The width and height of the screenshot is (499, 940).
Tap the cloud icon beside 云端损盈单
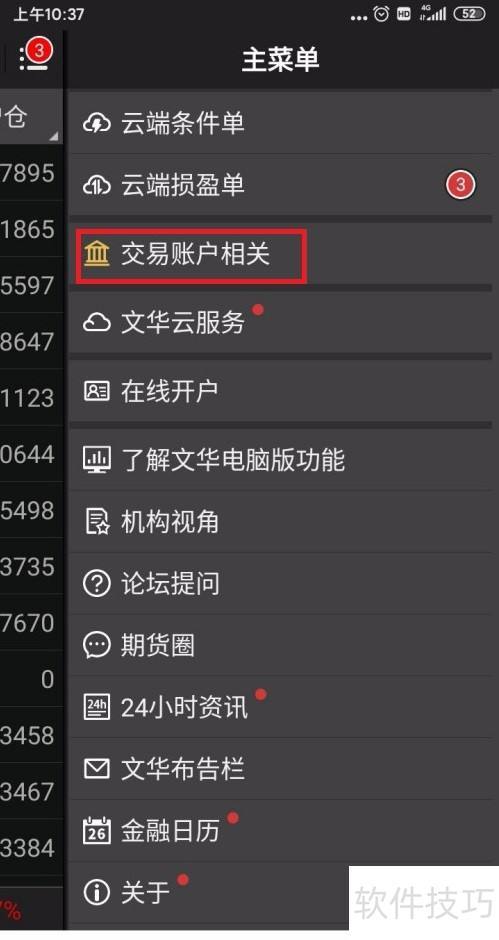pos(97,185)
